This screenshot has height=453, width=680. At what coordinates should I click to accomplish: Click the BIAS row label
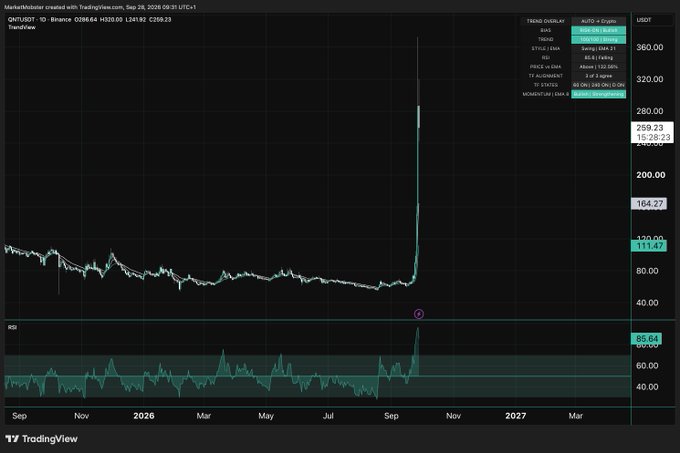pos(546,30)
